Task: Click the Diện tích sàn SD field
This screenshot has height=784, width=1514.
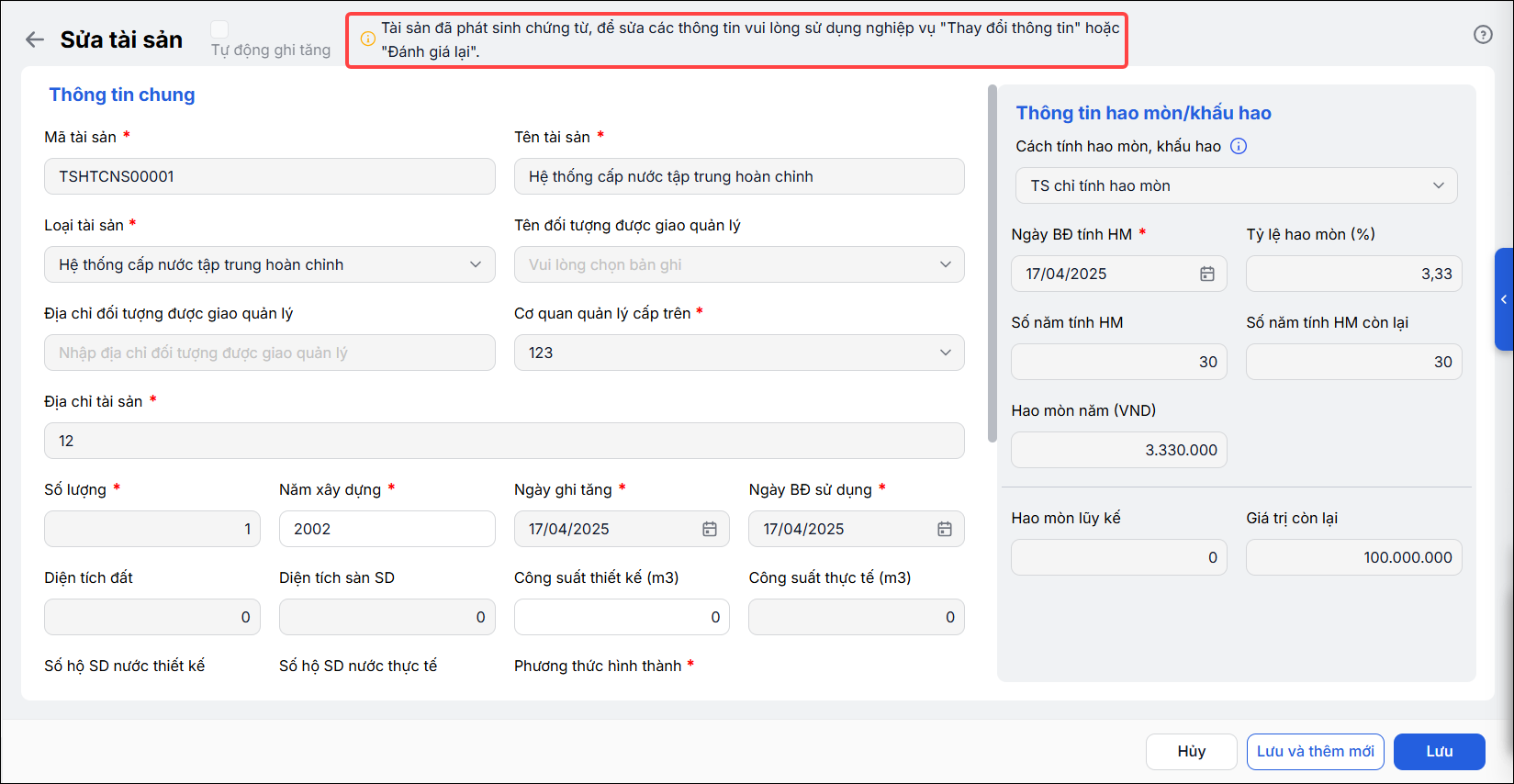Action: [x=387, y=617]
